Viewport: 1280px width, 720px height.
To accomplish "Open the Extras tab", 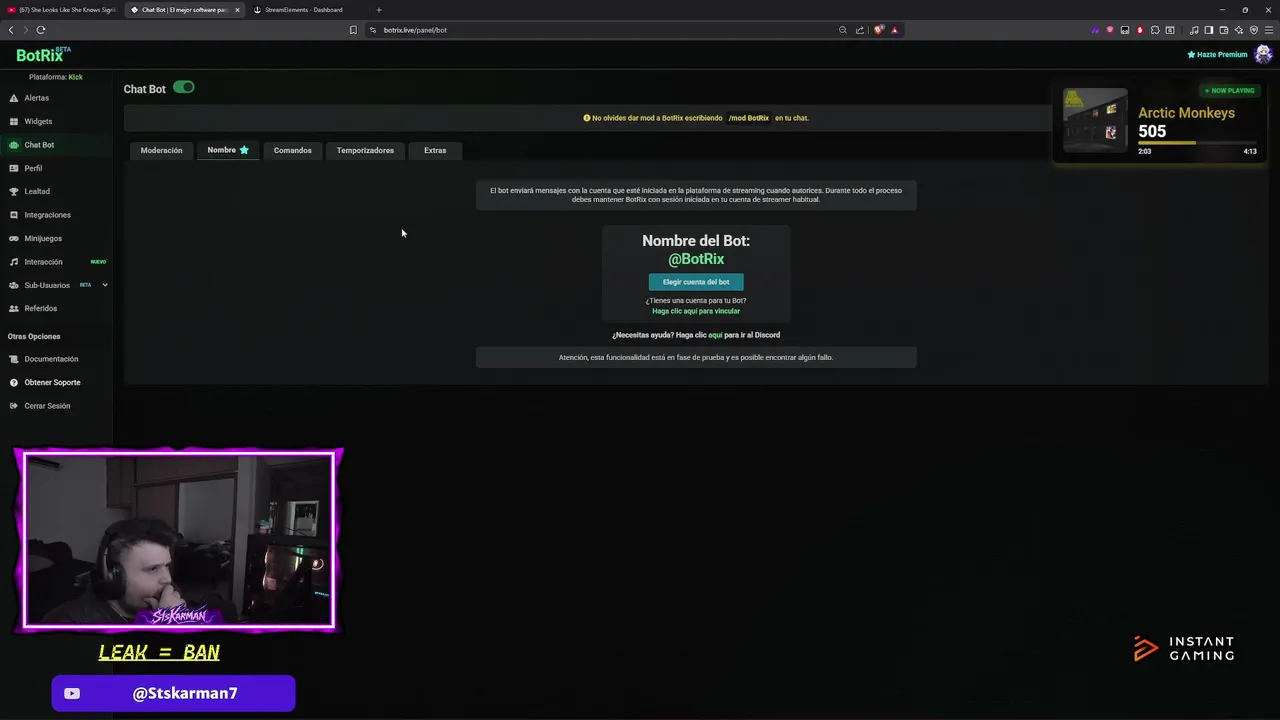I will [x=435, y=150].
